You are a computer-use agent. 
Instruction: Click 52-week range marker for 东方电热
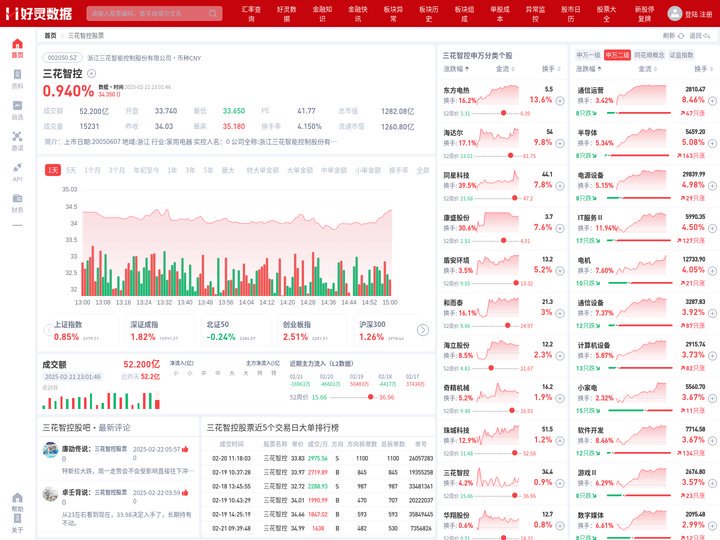click(x=503, y=113)
